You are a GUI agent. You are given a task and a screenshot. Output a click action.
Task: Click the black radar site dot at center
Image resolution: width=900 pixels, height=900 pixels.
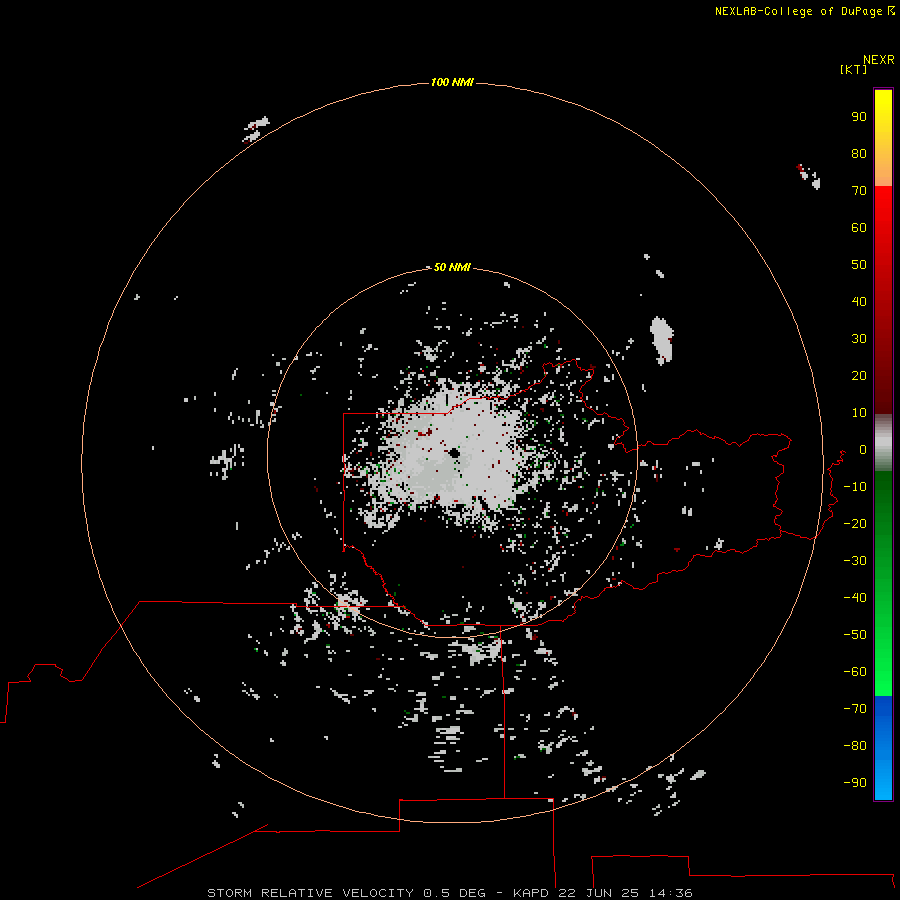pos(455,453)
